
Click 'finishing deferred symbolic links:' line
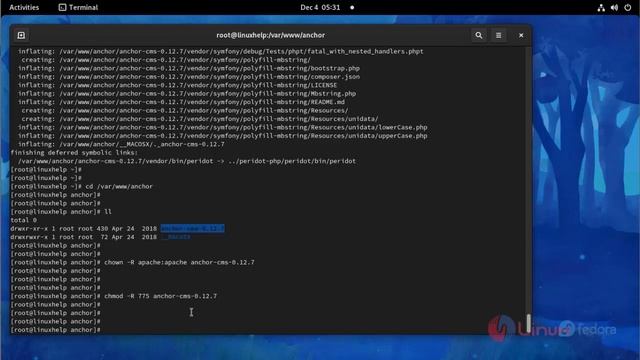(x=74, y=153)
